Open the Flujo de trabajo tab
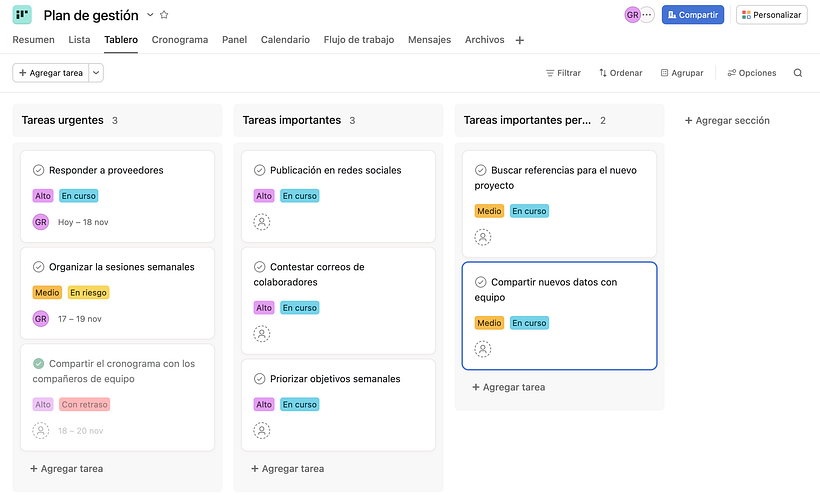 pos(359,40)
